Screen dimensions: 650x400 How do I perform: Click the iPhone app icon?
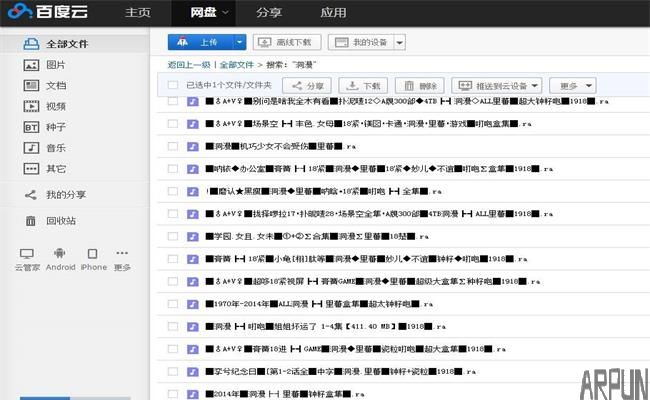pyautogui.click(x=93, y=255)
